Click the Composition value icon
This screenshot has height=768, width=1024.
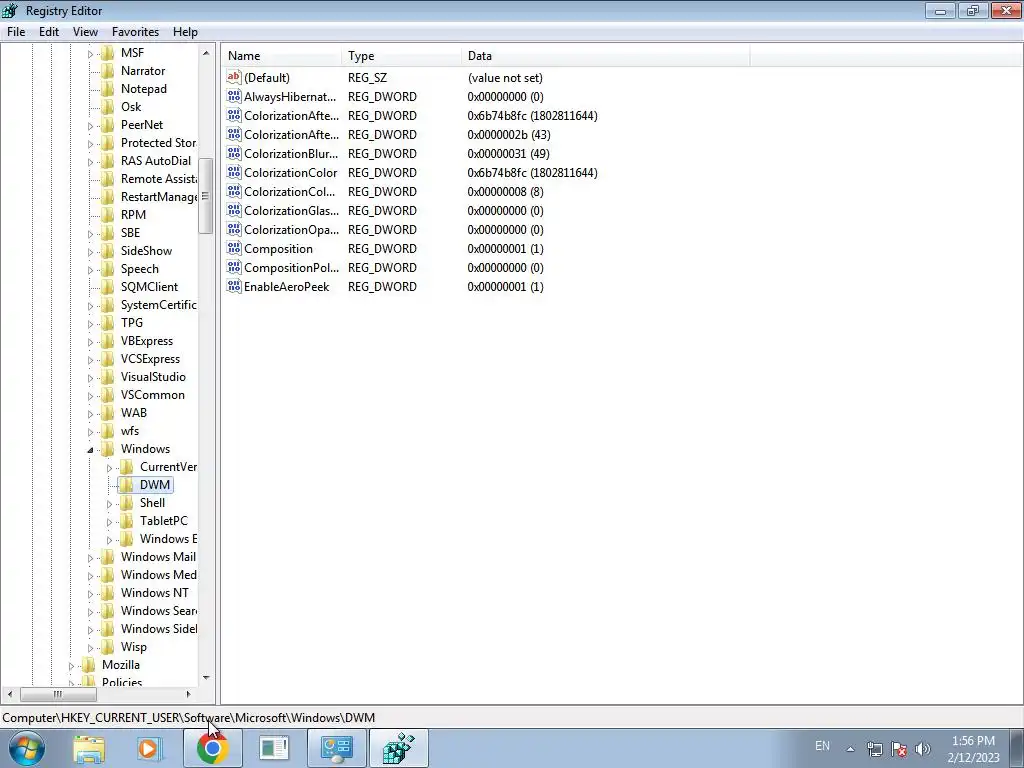point(234,248)
